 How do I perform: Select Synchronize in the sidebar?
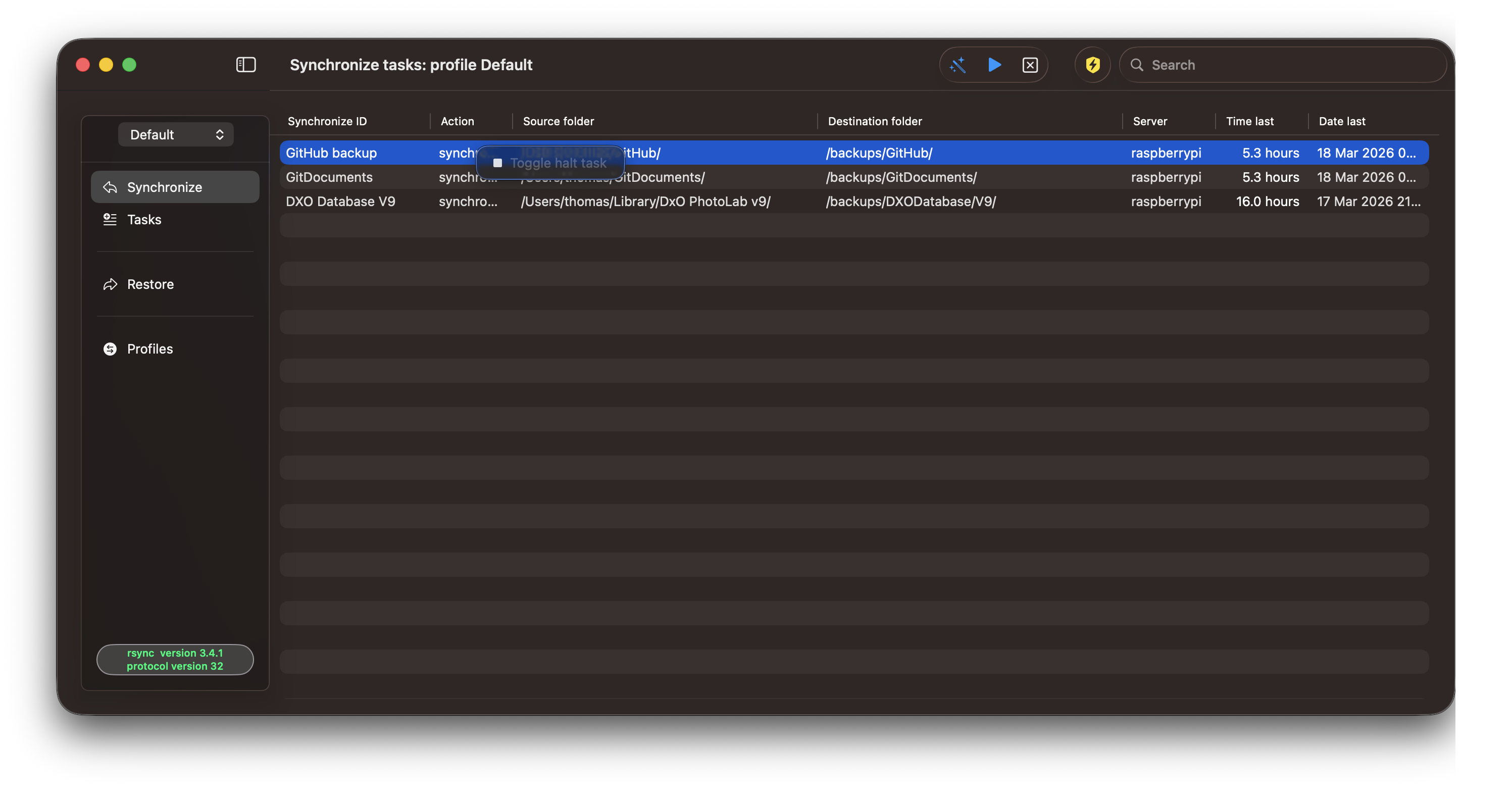(x=164, y=187)
